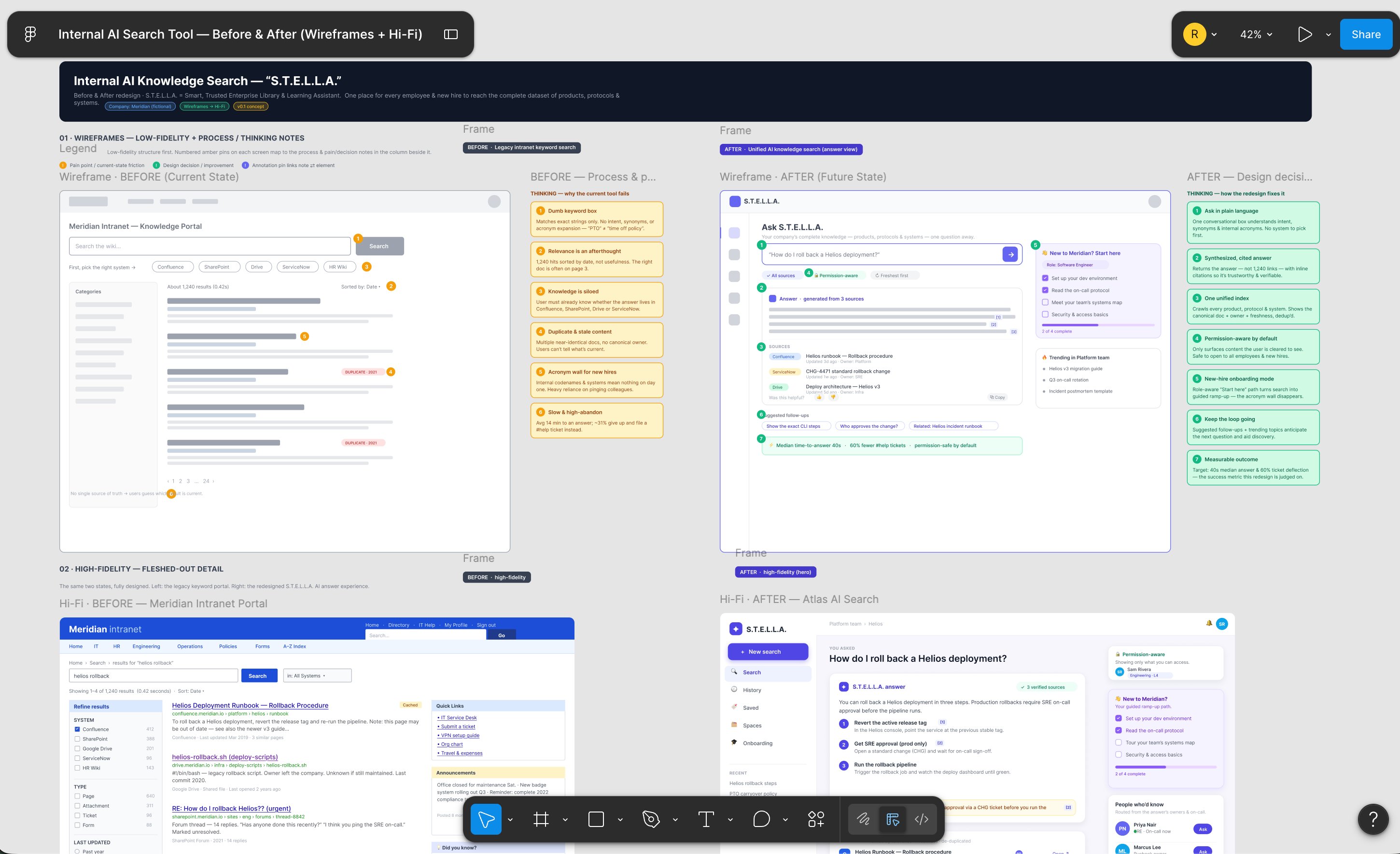Switch to Dev Mode
This screenshot has width=1400, height=854.
point(922,819)
